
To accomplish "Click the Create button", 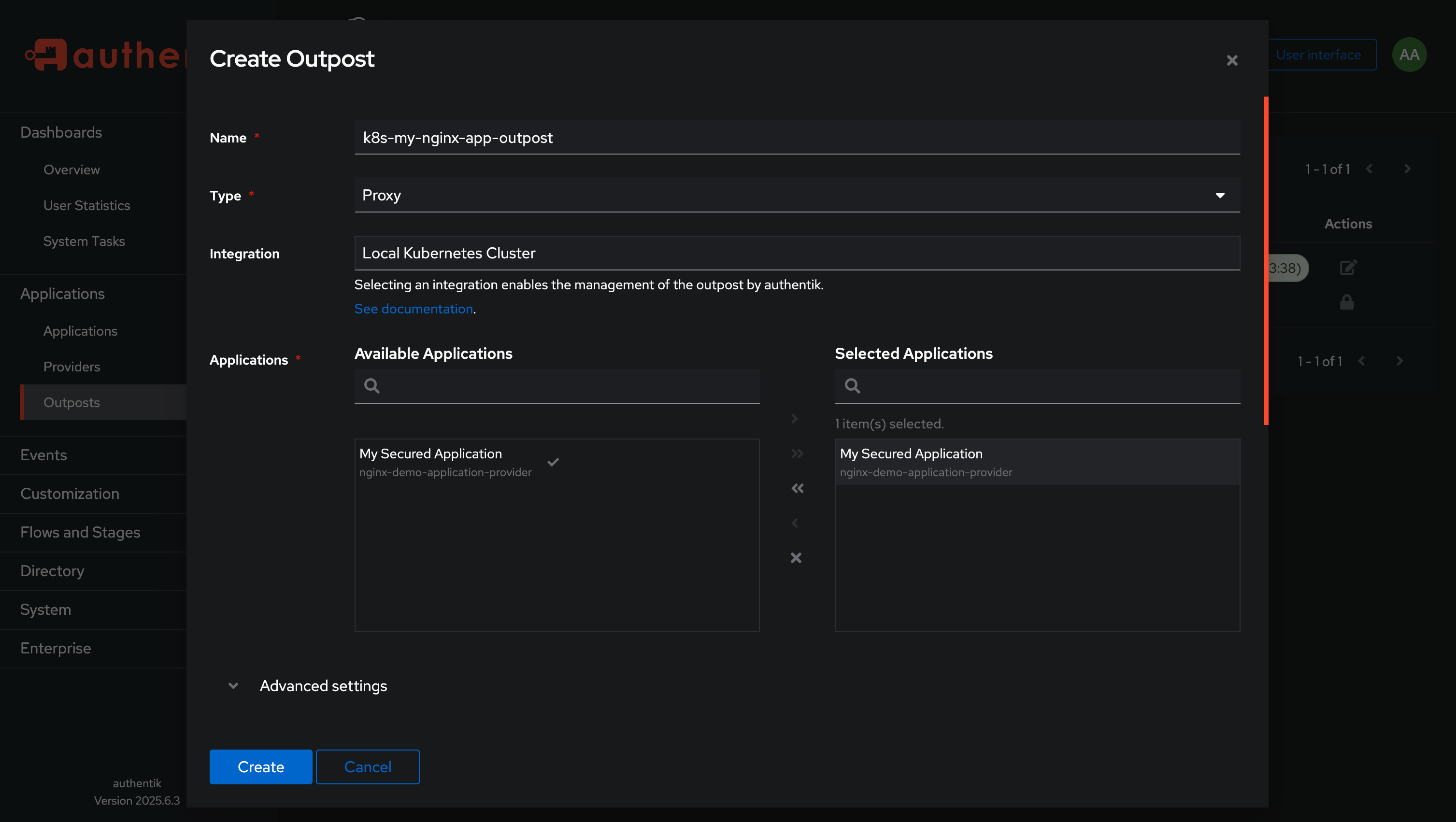I will (260, 766).
